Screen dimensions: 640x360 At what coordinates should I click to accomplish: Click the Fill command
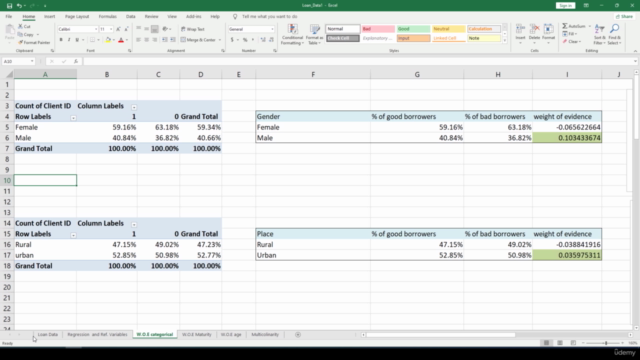click(x=569, y=34)
